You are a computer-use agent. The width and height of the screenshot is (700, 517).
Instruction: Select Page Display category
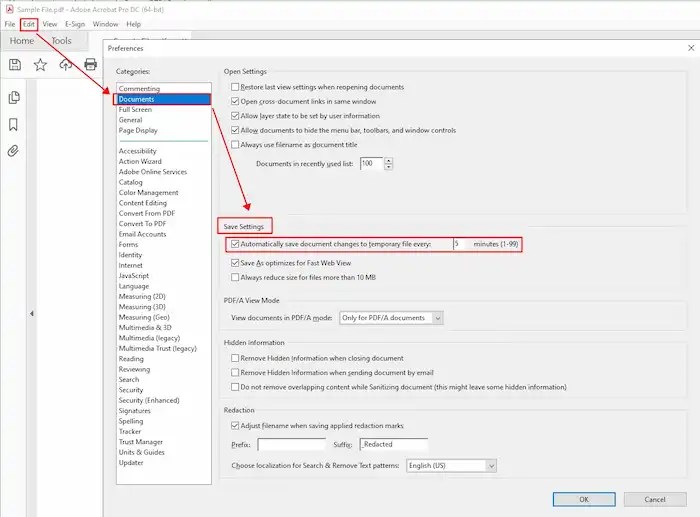coord(138,130)
